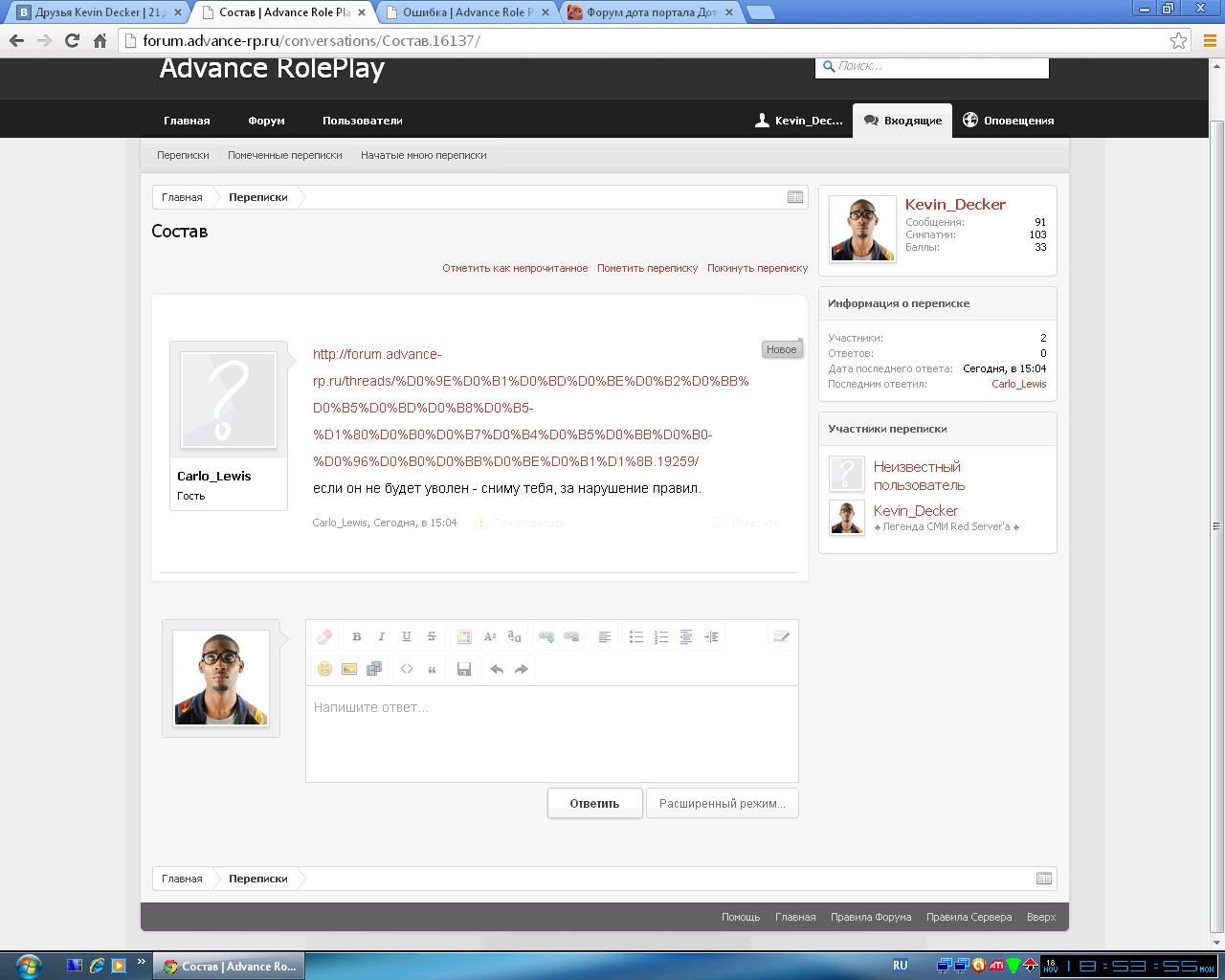The width and height of the screenshot is (1225, 980).
Task: Open Kevin_Decker profile link in the sidebar header
Action: 955,204
